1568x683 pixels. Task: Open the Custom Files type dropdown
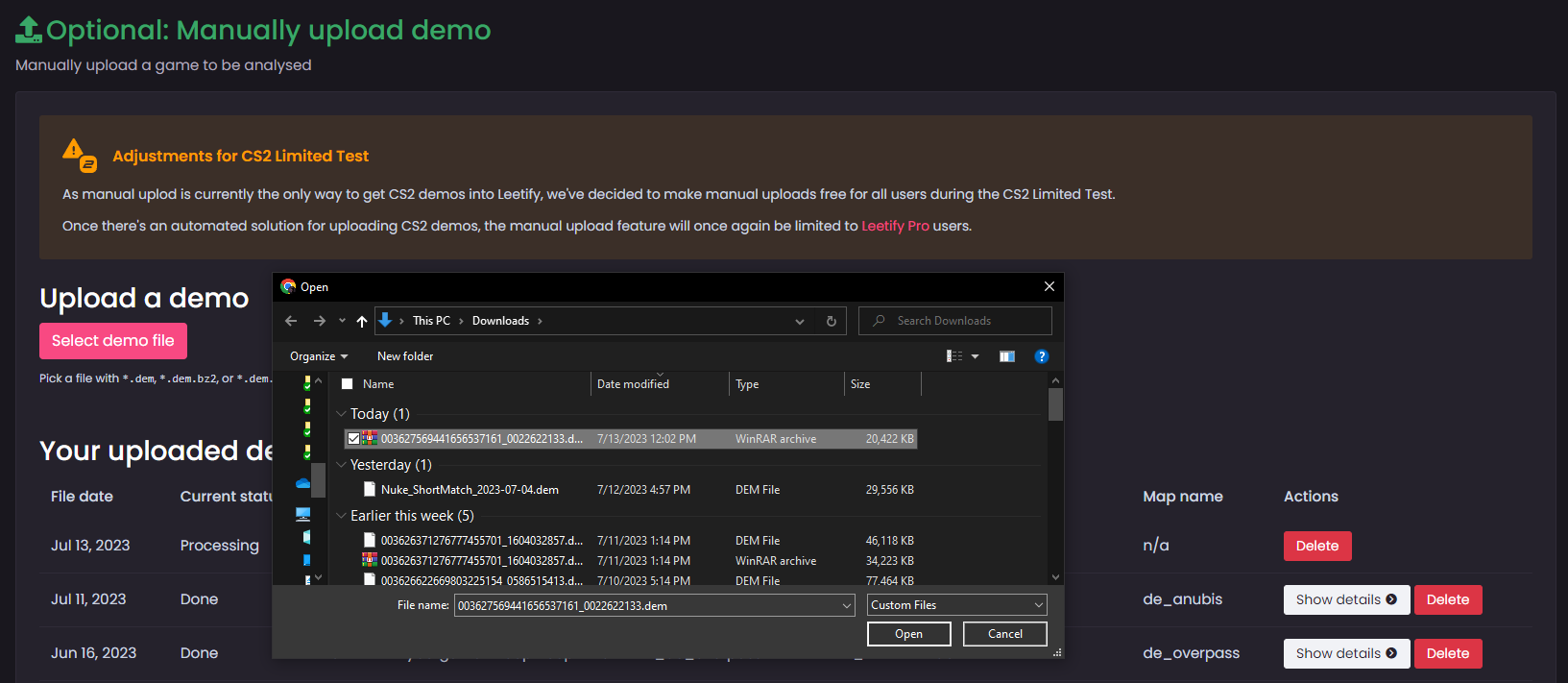point(956,605)
